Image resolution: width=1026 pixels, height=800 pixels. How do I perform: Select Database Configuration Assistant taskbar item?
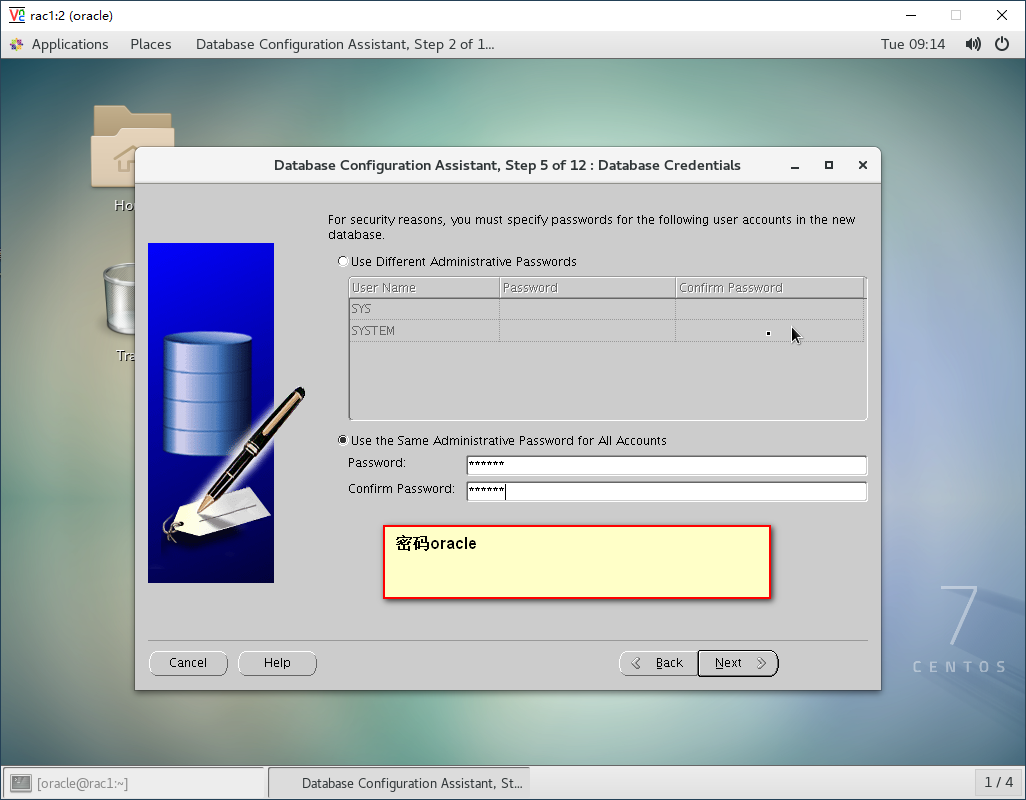point(399,782)
